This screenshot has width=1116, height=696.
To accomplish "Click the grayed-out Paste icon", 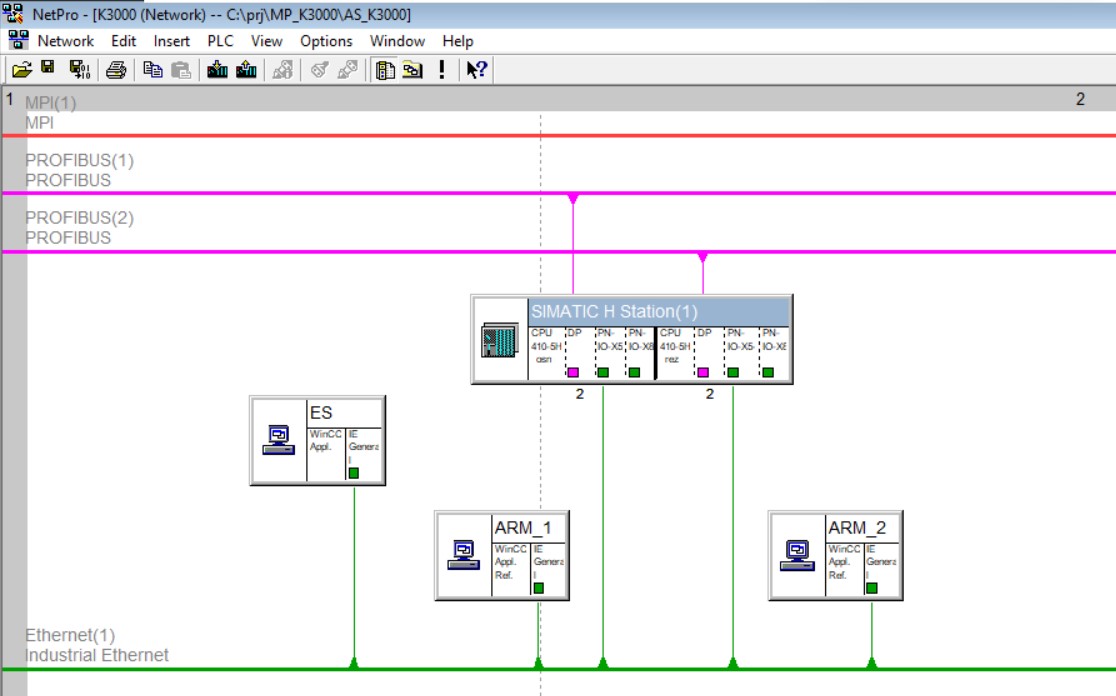I will pos(181,70).
